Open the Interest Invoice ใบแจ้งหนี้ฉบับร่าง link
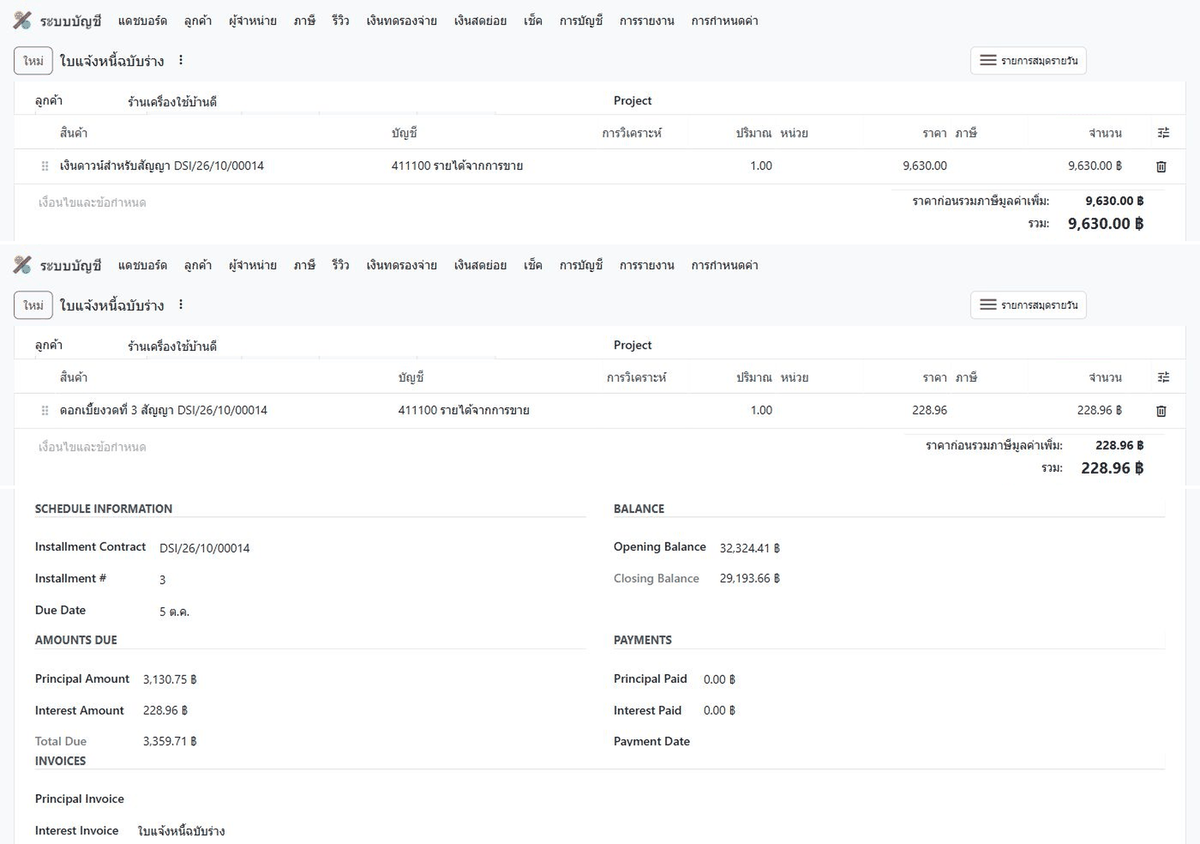The height and width of the screenshot is (844, 1200). coord(181,831)
